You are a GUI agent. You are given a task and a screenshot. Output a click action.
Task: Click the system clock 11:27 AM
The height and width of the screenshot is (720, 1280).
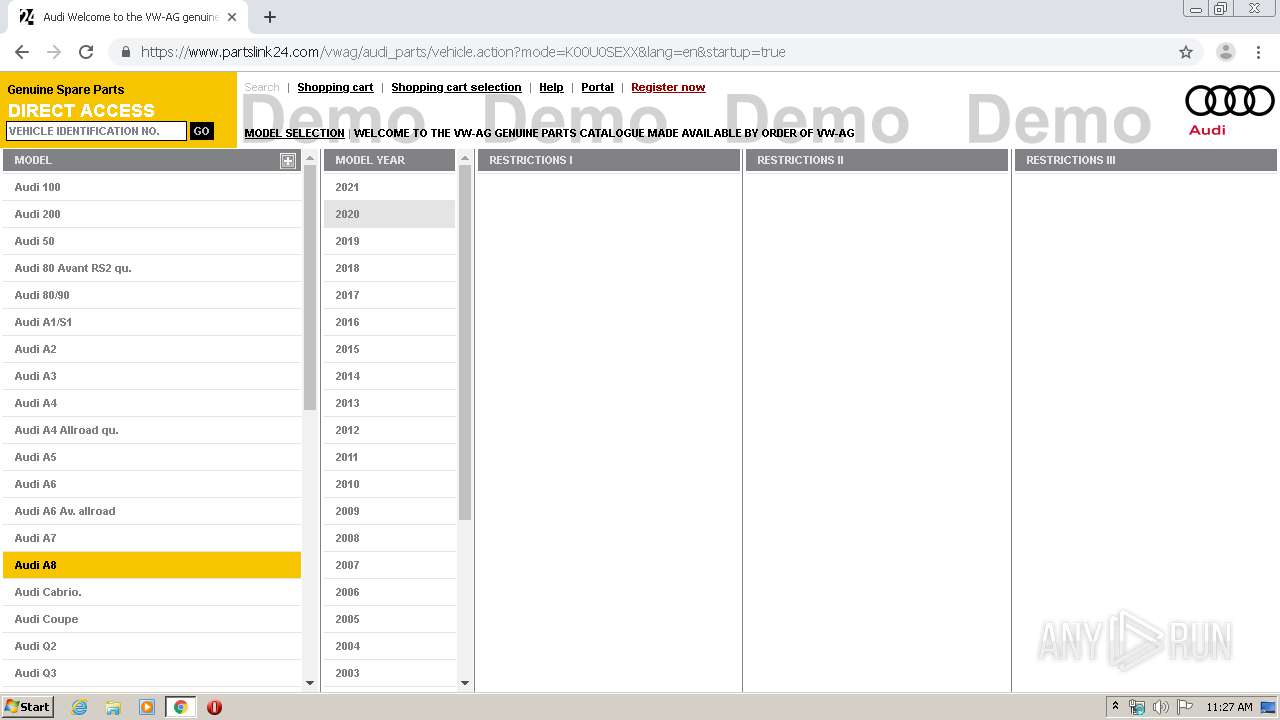(1229, 707)
